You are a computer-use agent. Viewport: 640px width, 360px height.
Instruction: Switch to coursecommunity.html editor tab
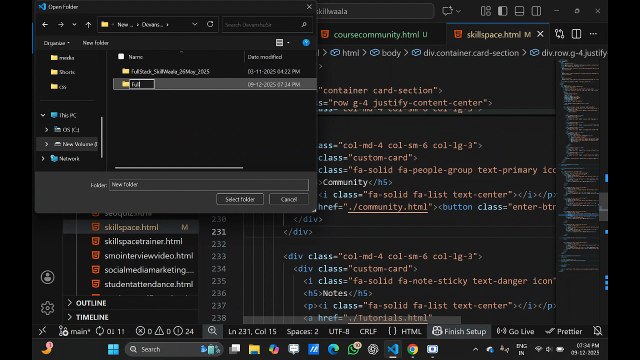pyautogui.click(x=376, y=35)
